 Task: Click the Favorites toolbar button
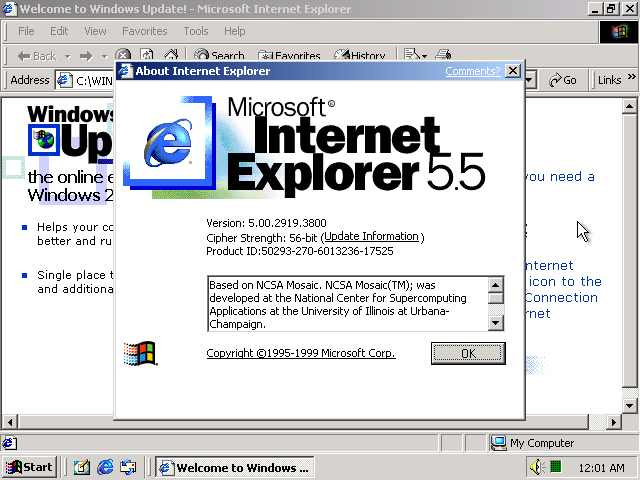click(x=289, y=55)
